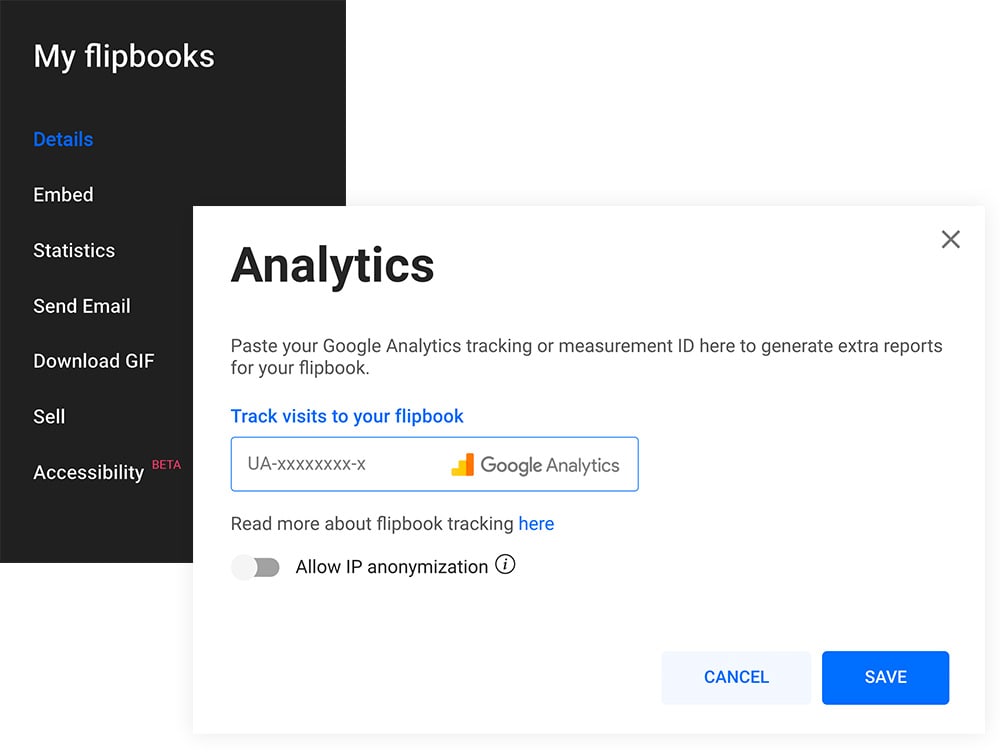
Task: Click the 'Track visits to your flipbook' label
Action: [x=347, y=416]
